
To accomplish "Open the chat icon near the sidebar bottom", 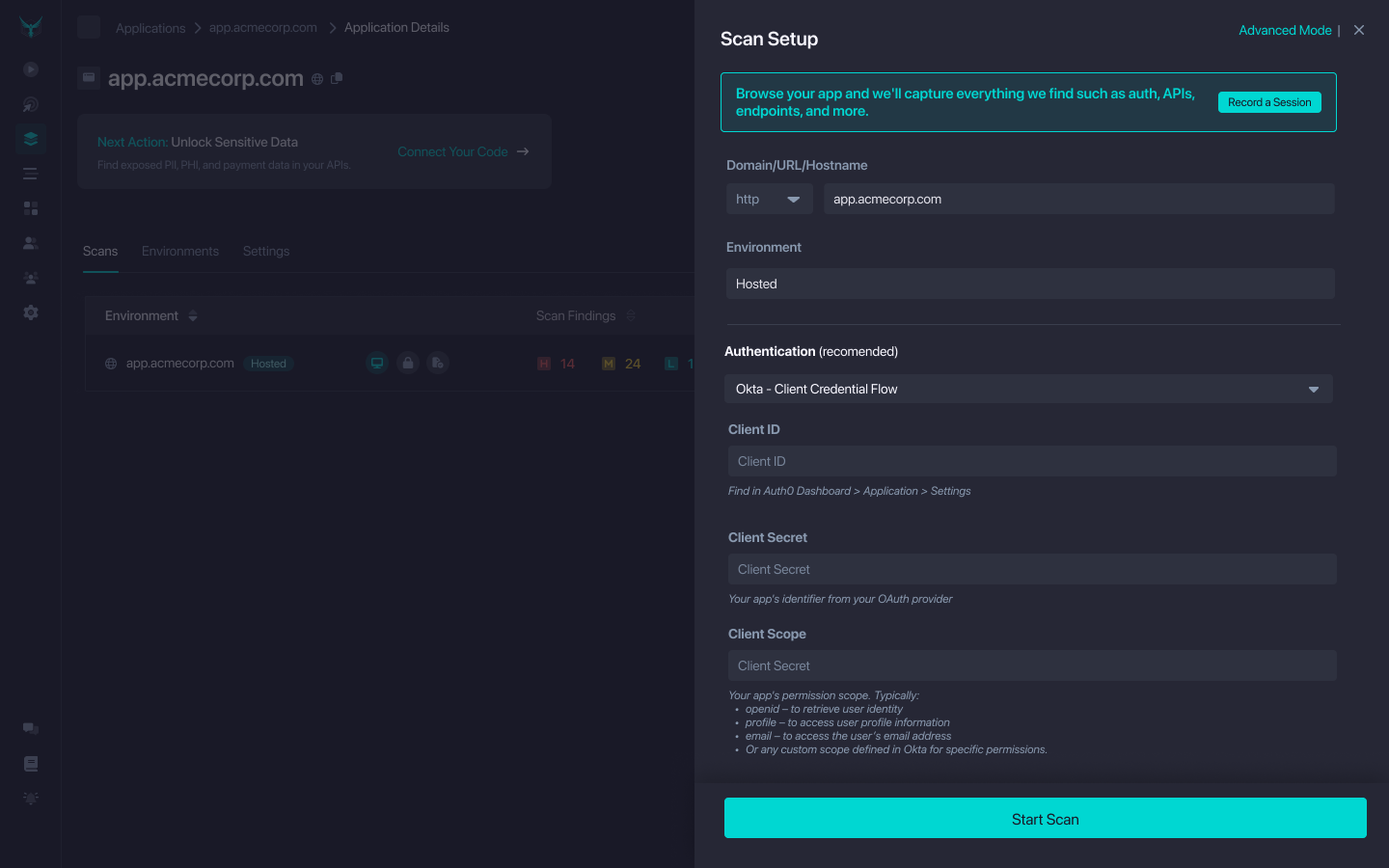I will [x=30, y=728].
